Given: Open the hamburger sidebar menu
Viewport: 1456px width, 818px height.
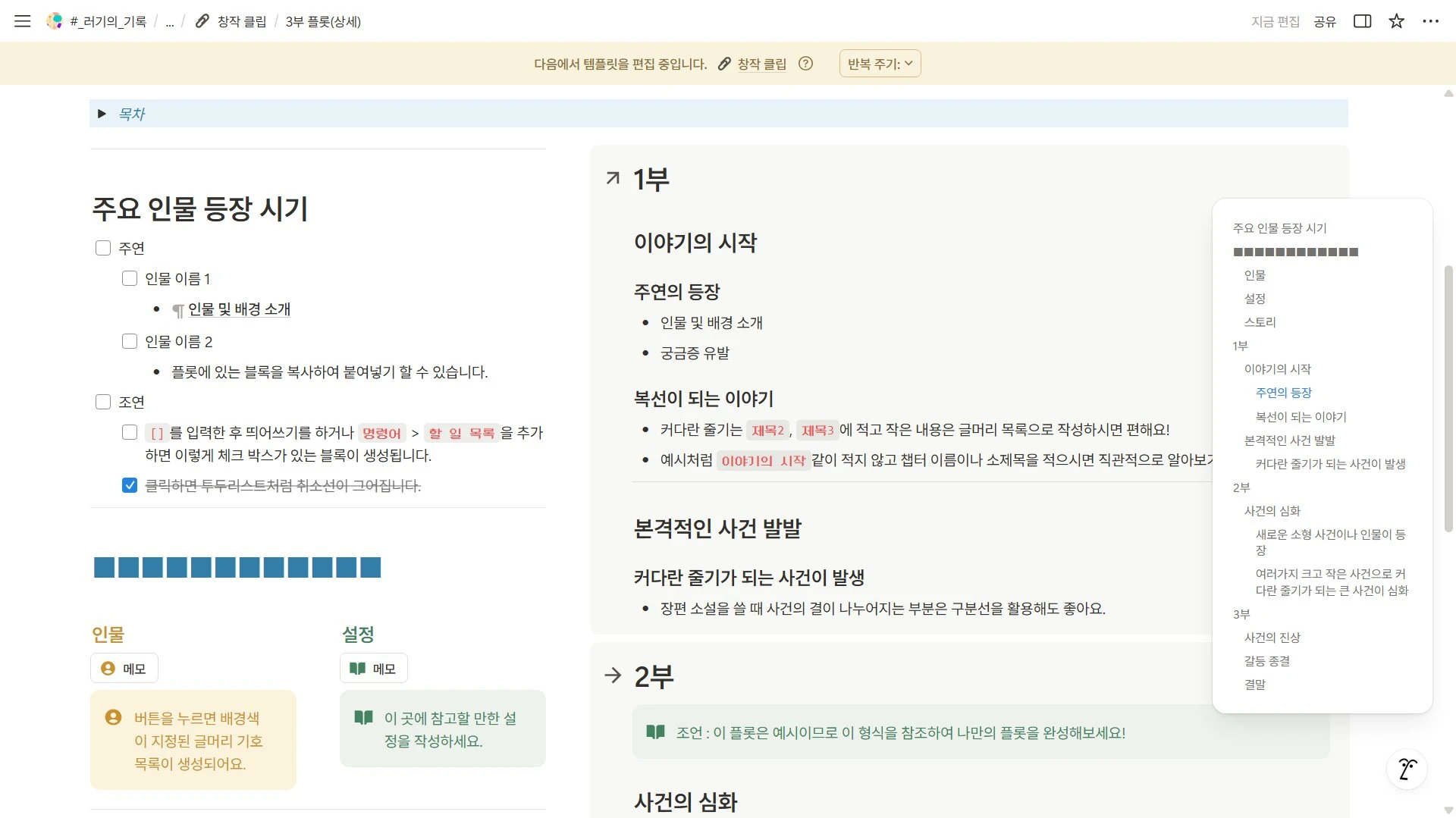Looking at the screenshot, I should click(23, 21).
